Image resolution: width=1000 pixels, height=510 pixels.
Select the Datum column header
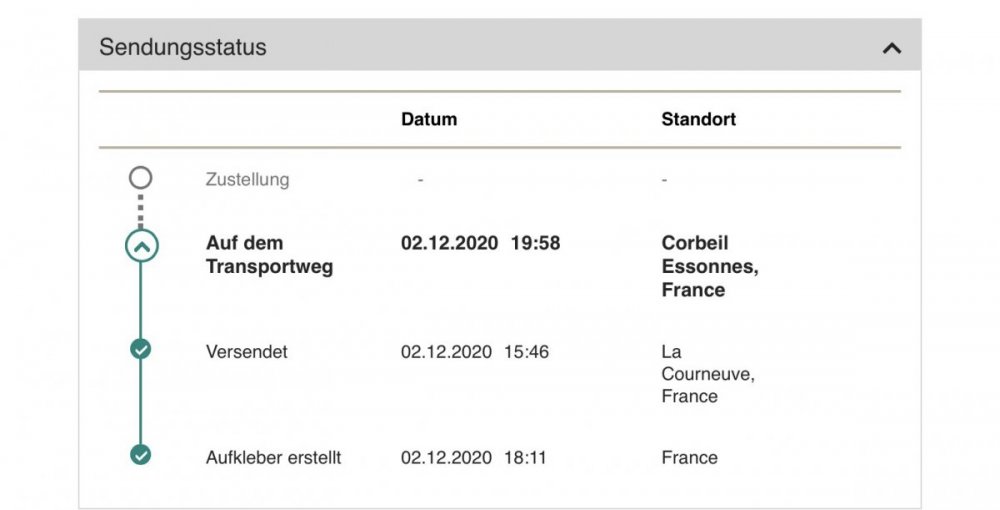[x=429, y=119]
